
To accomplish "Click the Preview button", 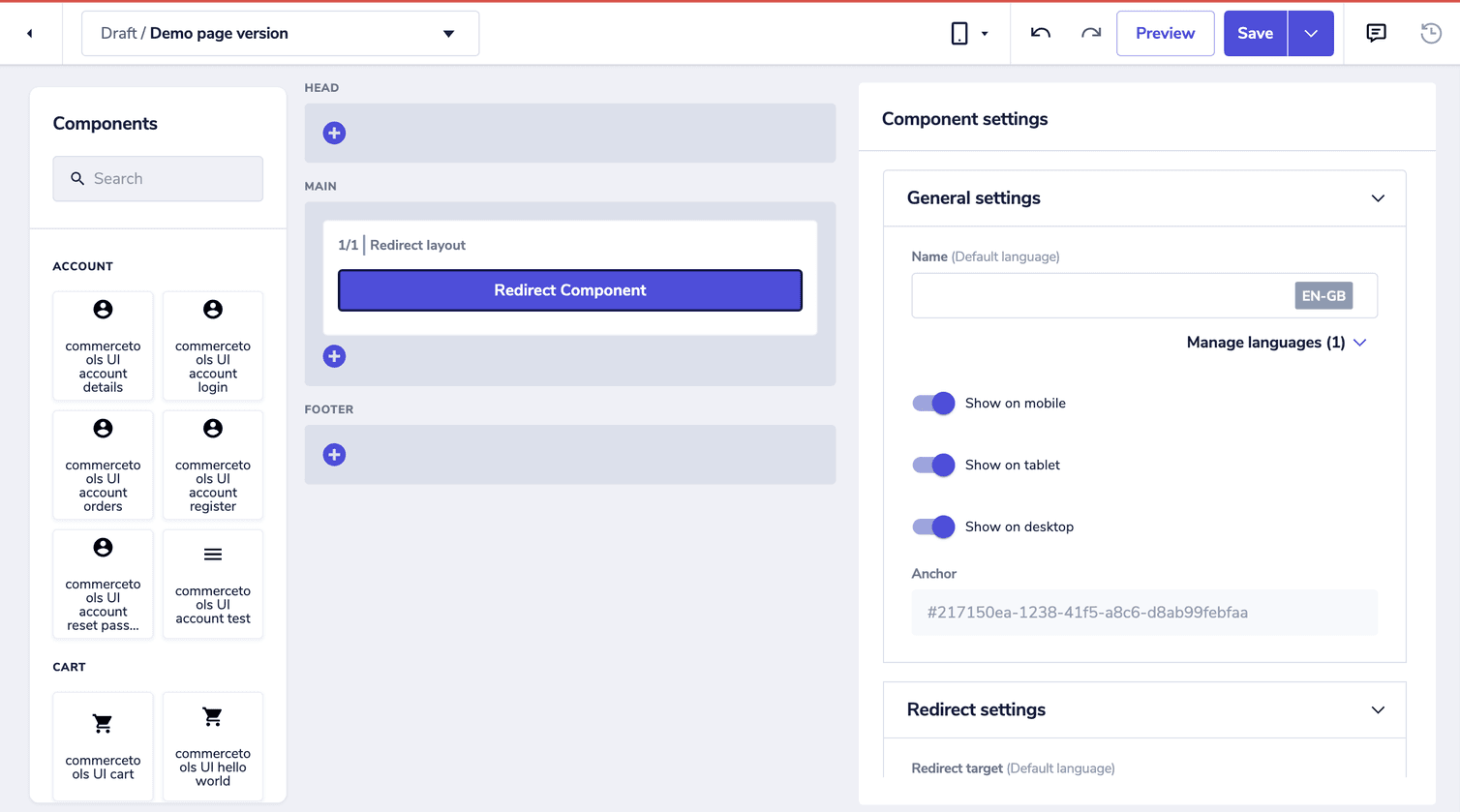I will [x=1165, y=32].
